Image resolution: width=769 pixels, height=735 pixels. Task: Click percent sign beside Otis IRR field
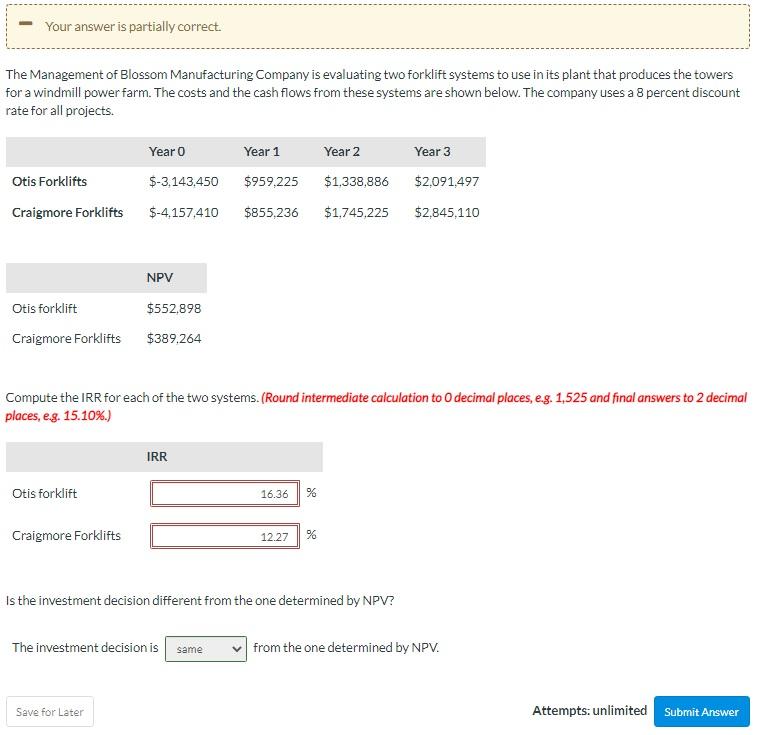(x=311, y=492)
